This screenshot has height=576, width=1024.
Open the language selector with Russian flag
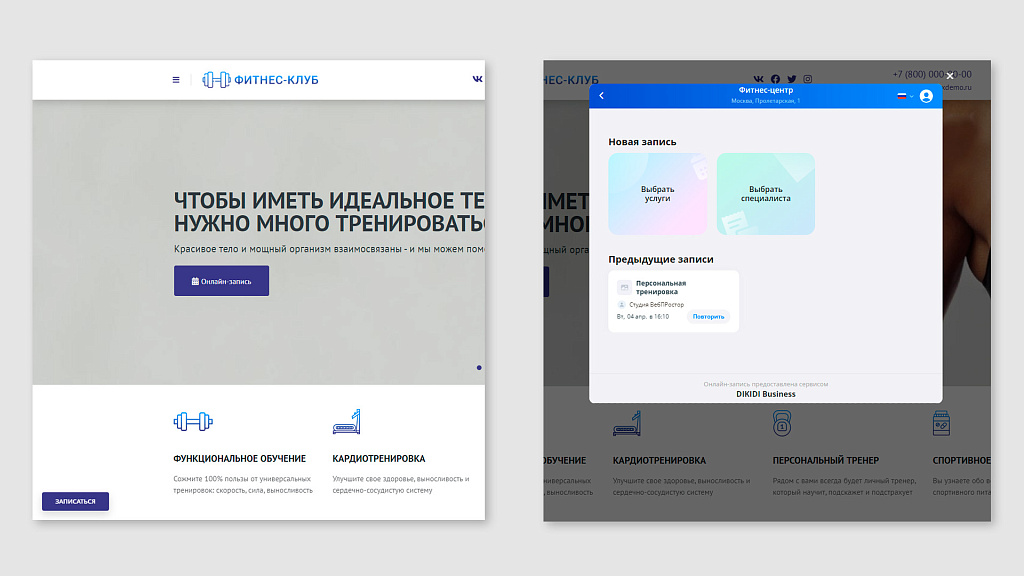point(903,96)
